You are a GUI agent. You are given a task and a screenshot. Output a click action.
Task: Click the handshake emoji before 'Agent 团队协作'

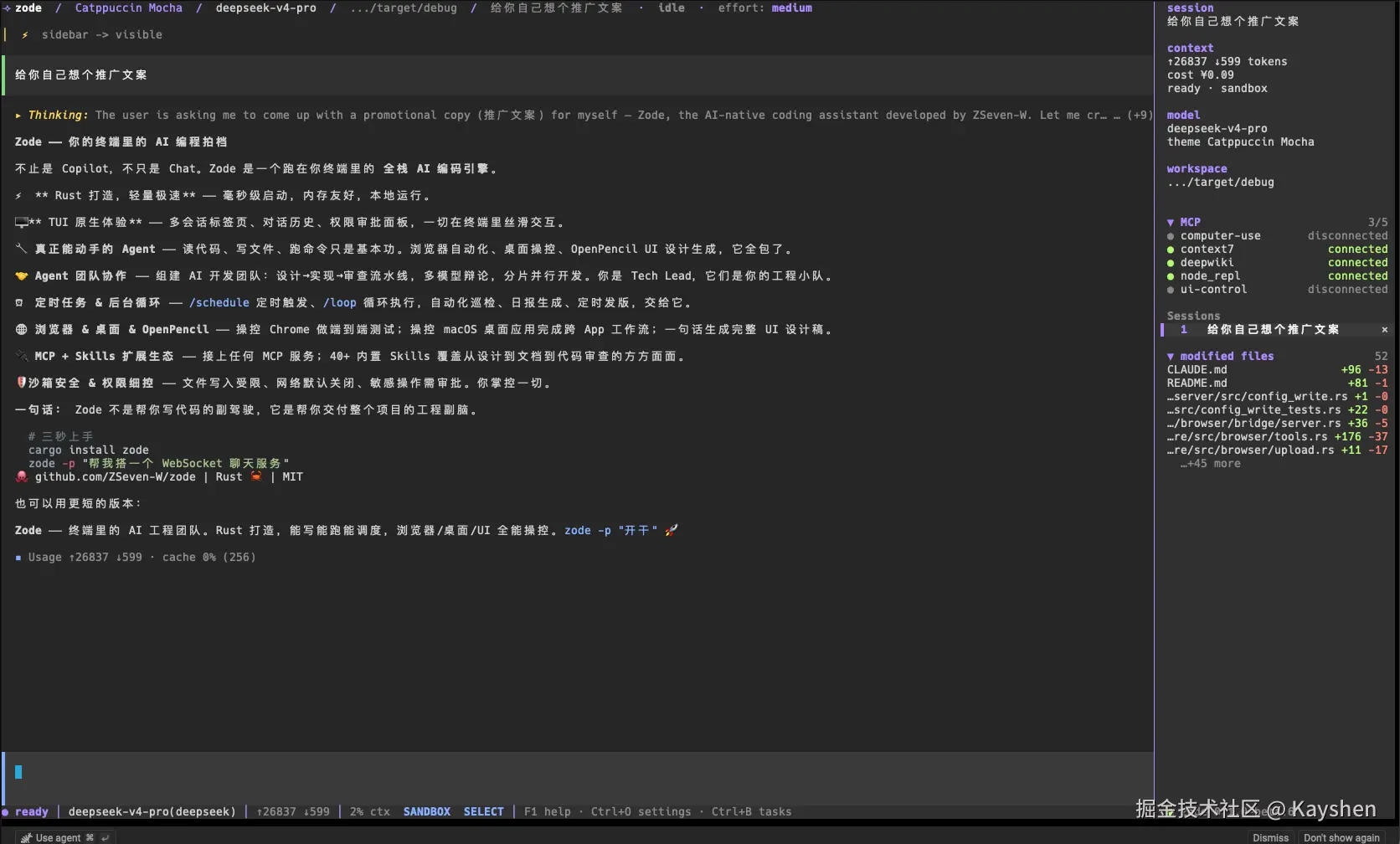pyautogui.click(x=22, y=276)
